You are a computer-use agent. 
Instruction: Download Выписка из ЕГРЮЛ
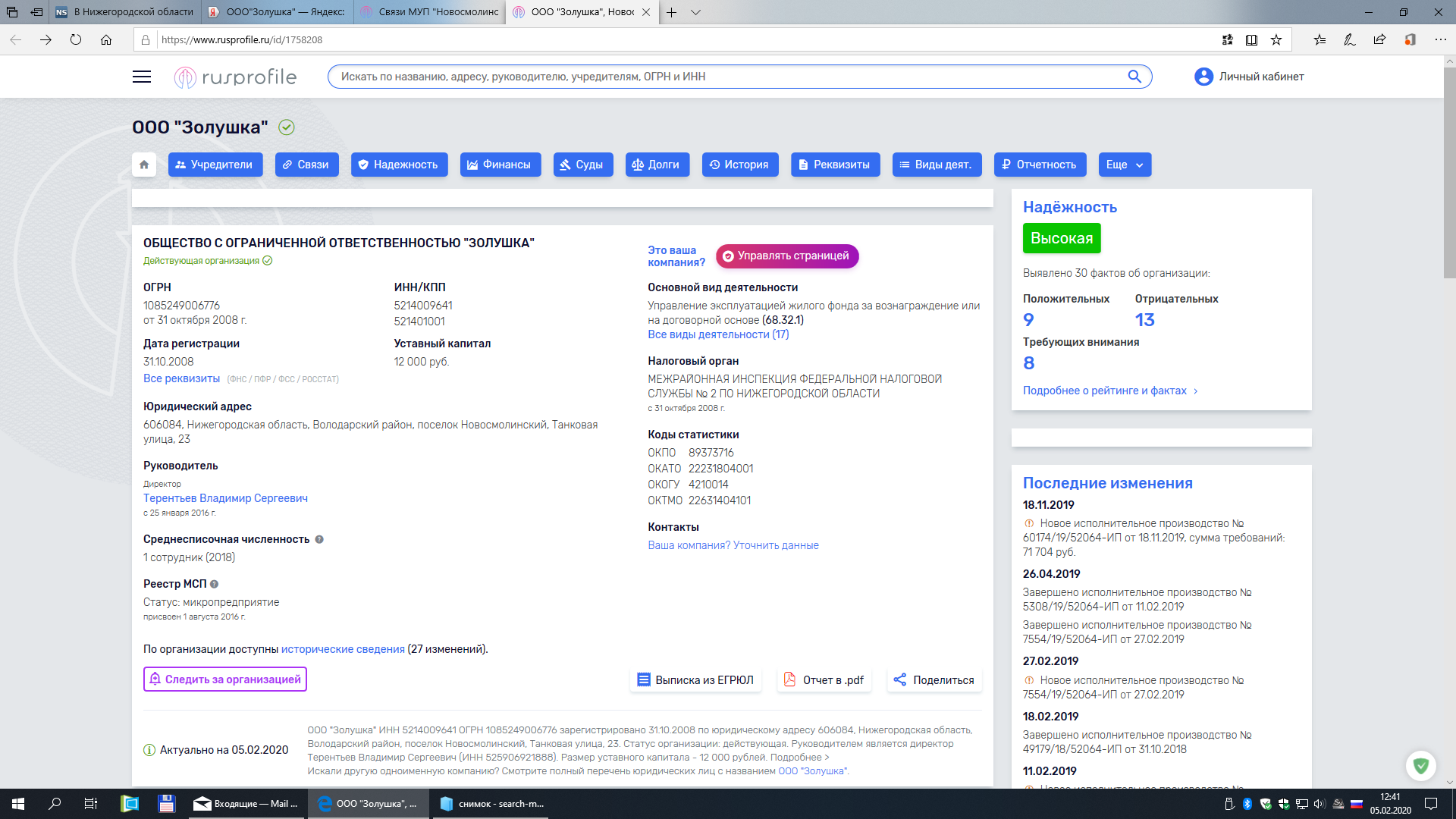pyautogui.click(x=695, y=680)
